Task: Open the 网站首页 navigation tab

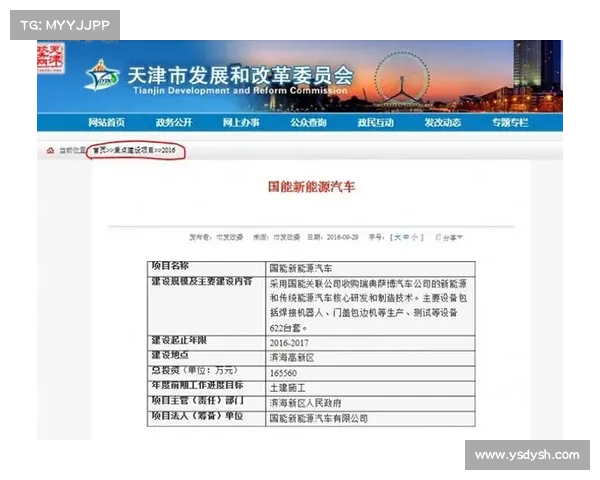Action: point(106,122)
